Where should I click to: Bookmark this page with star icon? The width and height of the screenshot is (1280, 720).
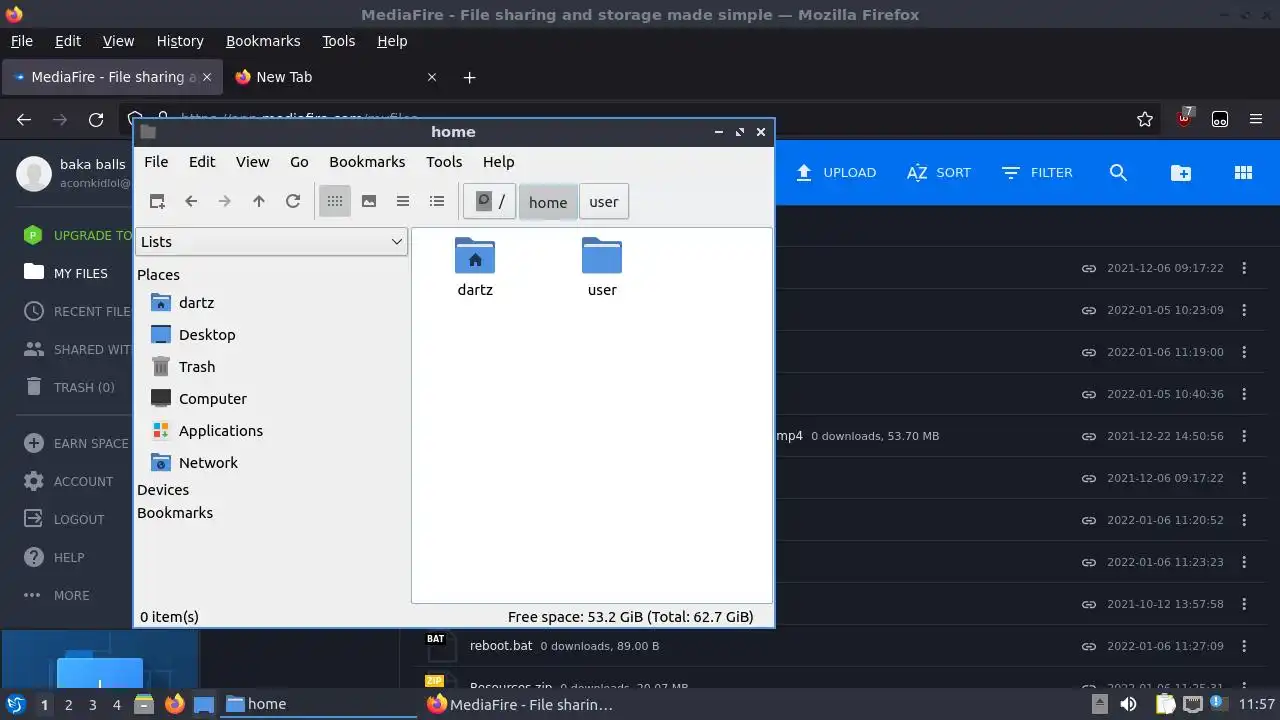point(1145,119)
